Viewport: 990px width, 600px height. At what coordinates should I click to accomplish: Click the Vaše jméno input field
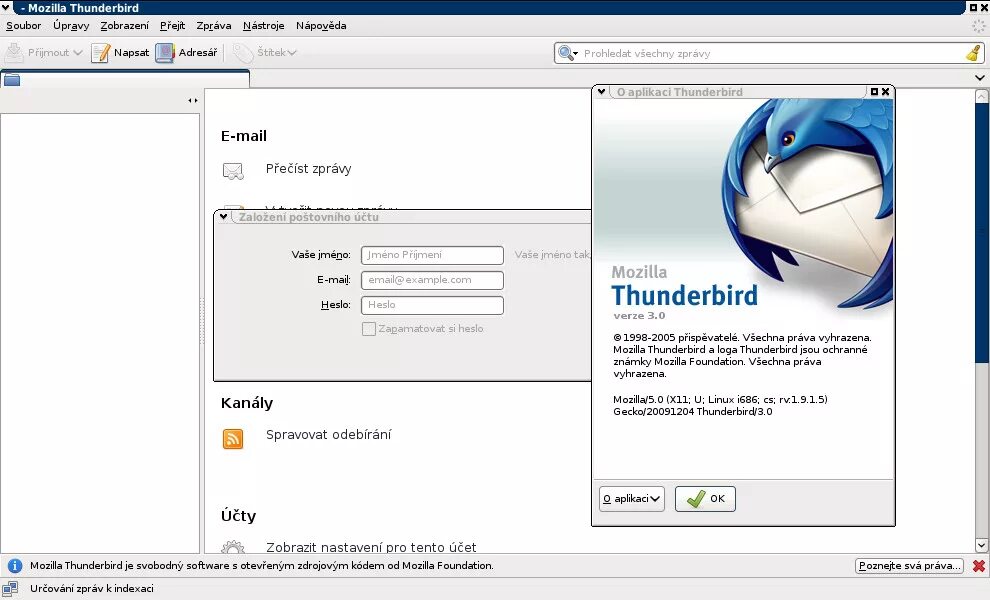(x=432, y=255)
